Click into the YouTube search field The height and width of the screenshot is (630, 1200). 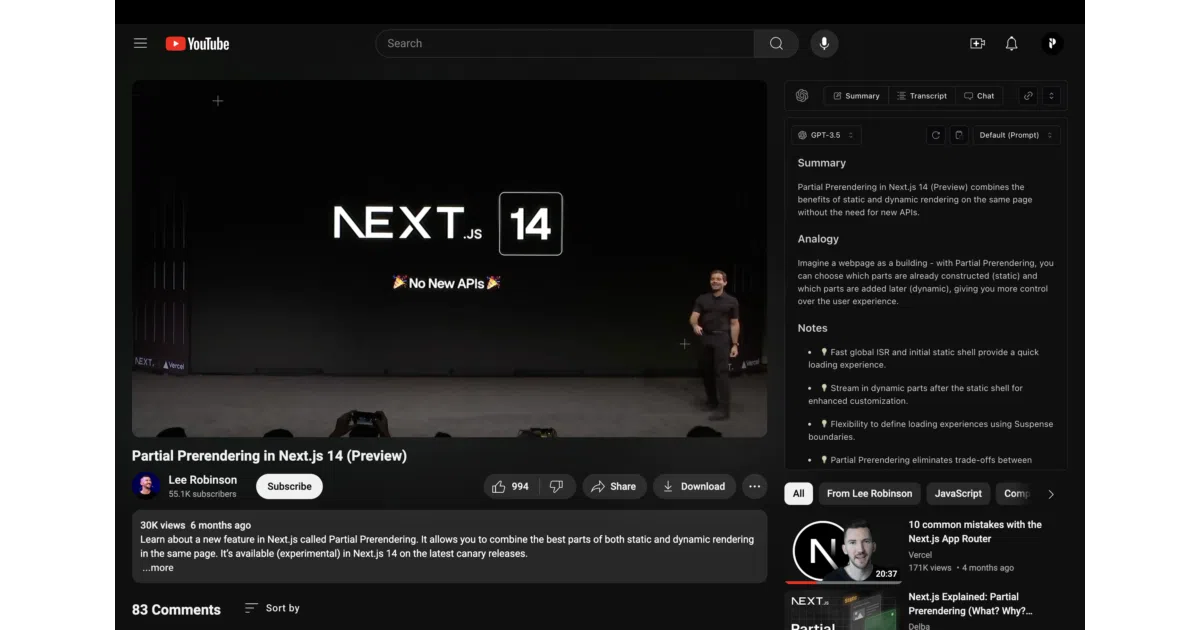click(x=564, y=43)
